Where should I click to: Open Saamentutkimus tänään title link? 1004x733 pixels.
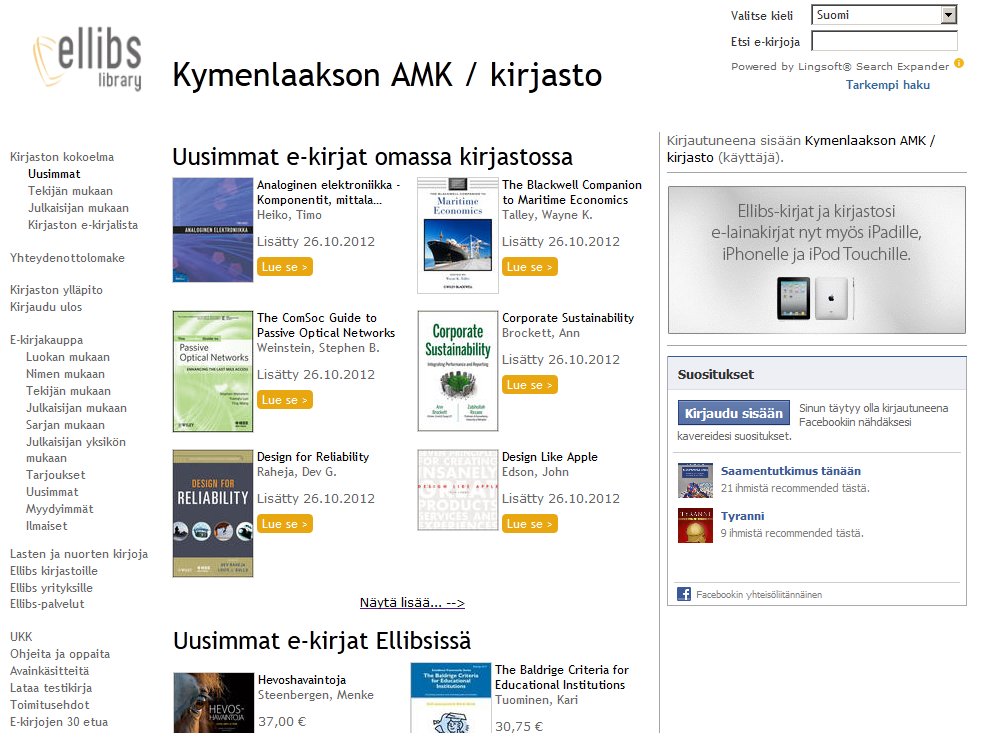point(791,471)
